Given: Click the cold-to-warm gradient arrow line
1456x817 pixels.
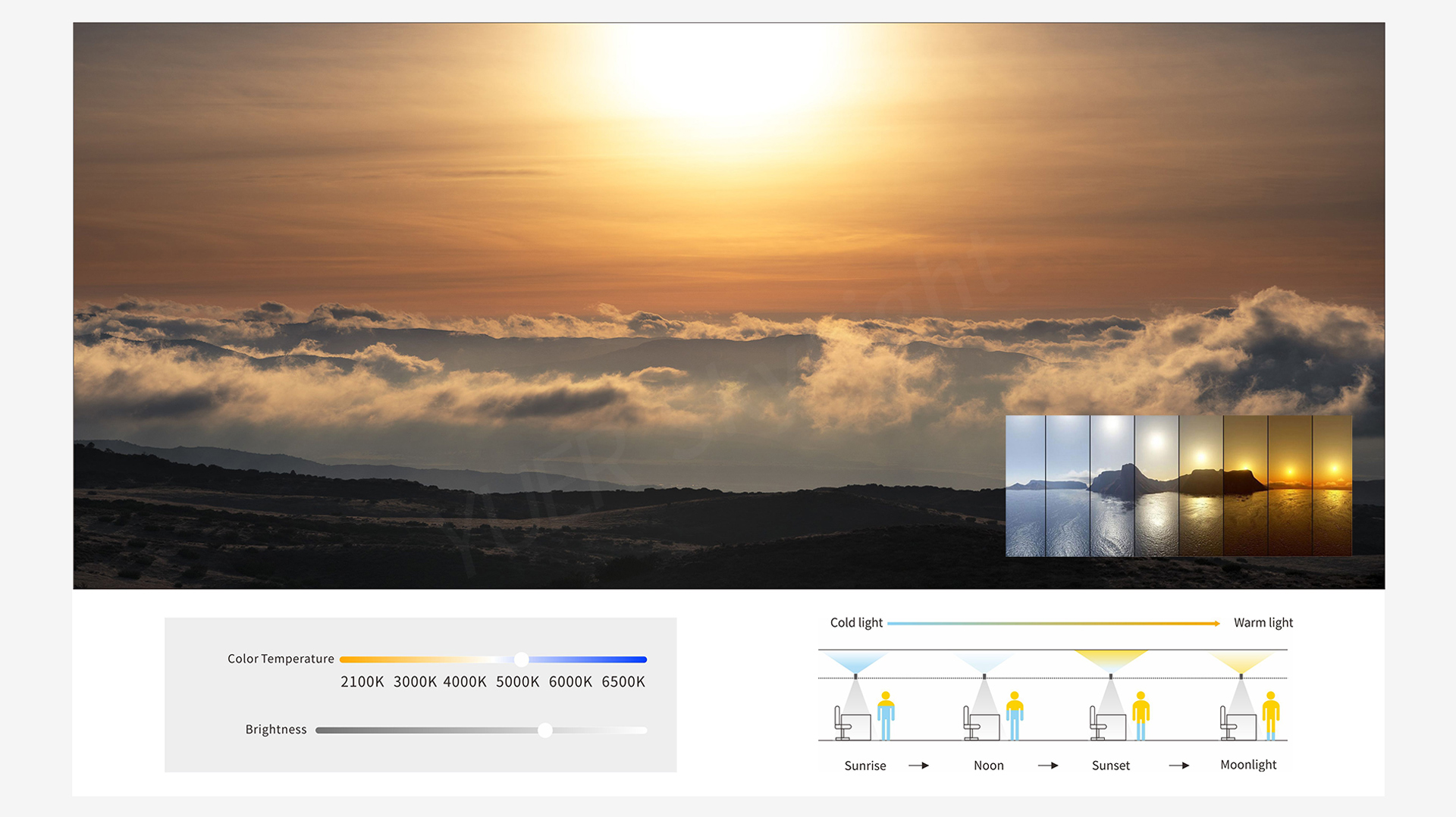Looking at the screenshot, I should point(1053,623).
